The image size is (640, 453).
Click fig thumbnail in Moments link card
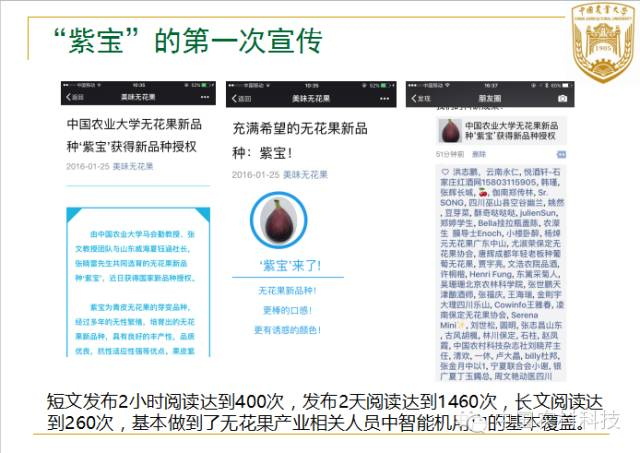tap(449, 131)
